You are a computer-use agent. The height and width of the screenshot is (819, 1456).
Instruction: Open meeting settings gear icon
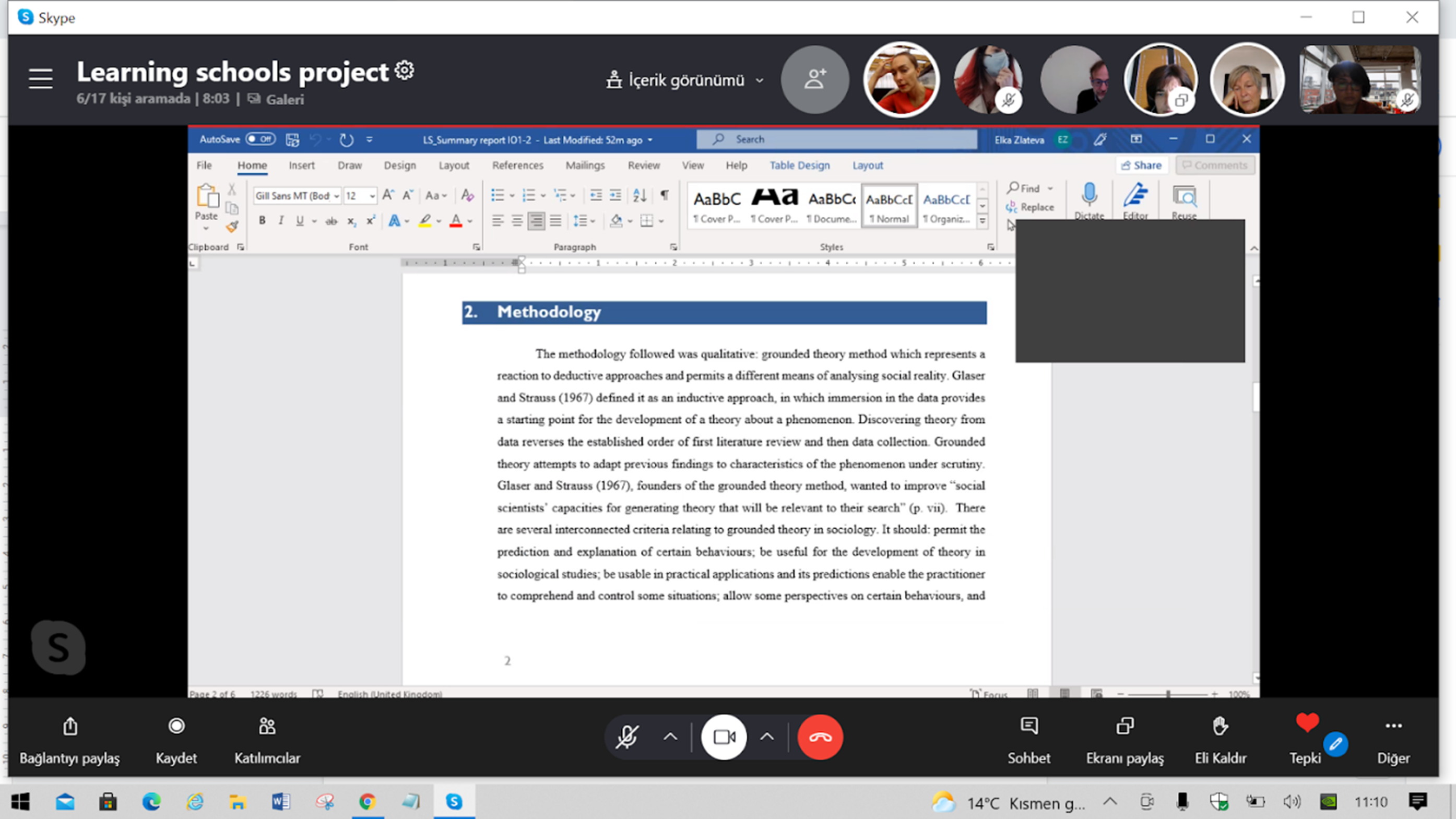coord(405,70)
